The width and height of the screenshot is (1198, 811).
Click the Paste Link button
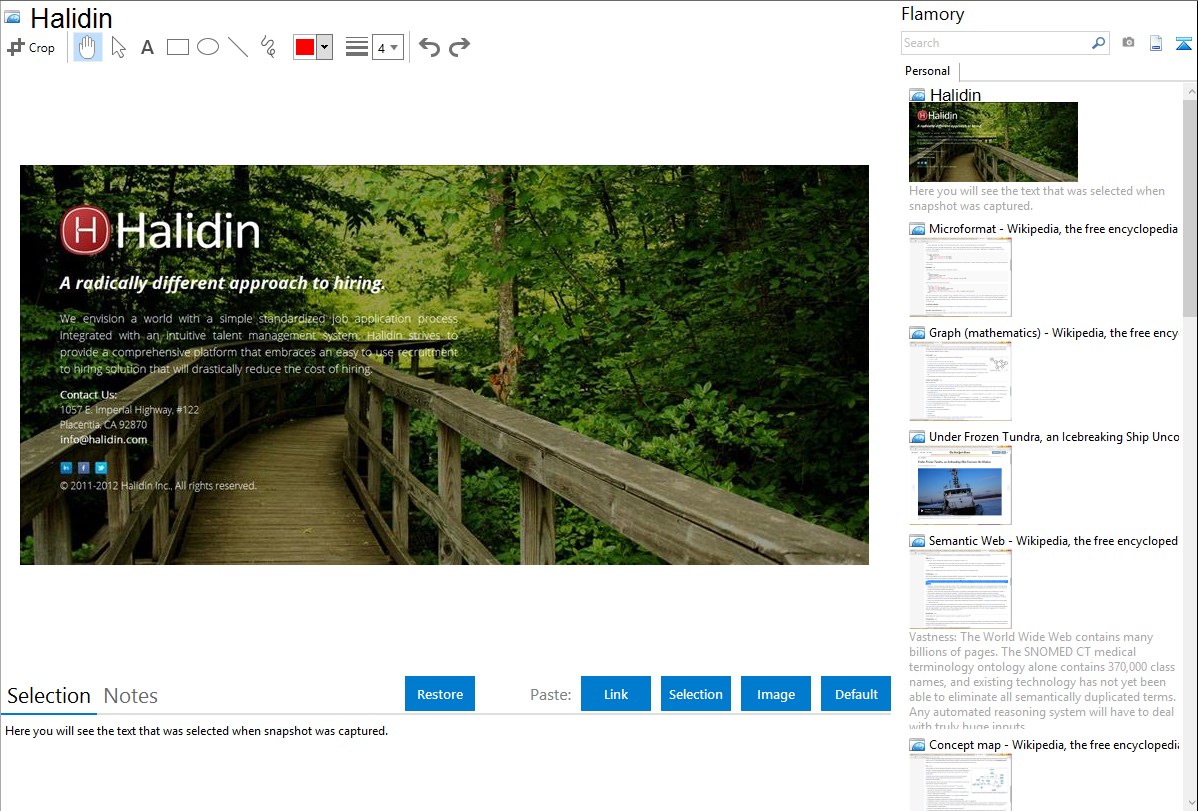click(616, 694)
